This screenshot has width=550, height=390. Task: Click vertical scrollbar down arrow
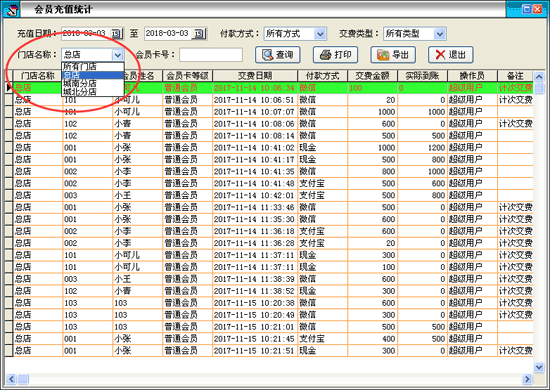click(x=539, y=367)
